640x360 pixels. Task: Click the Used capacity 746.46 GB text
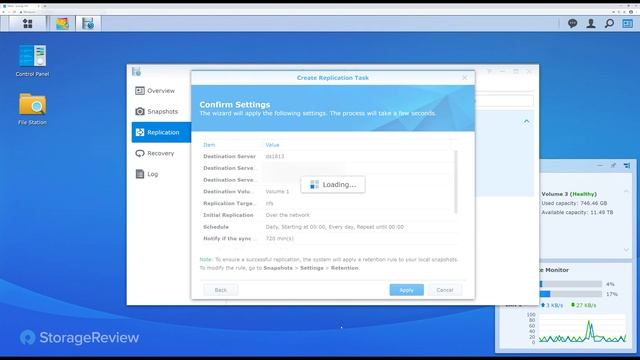click(574, 203)
